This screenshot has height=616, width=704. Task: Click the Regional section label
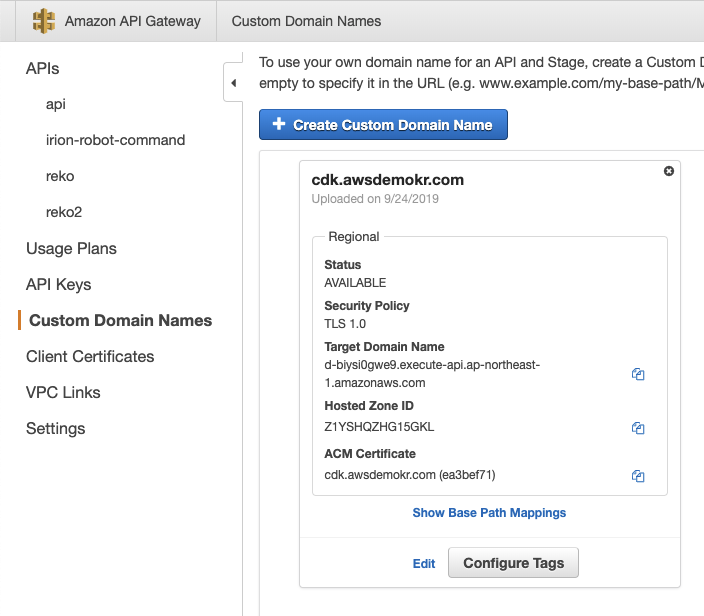click(354, 237)
